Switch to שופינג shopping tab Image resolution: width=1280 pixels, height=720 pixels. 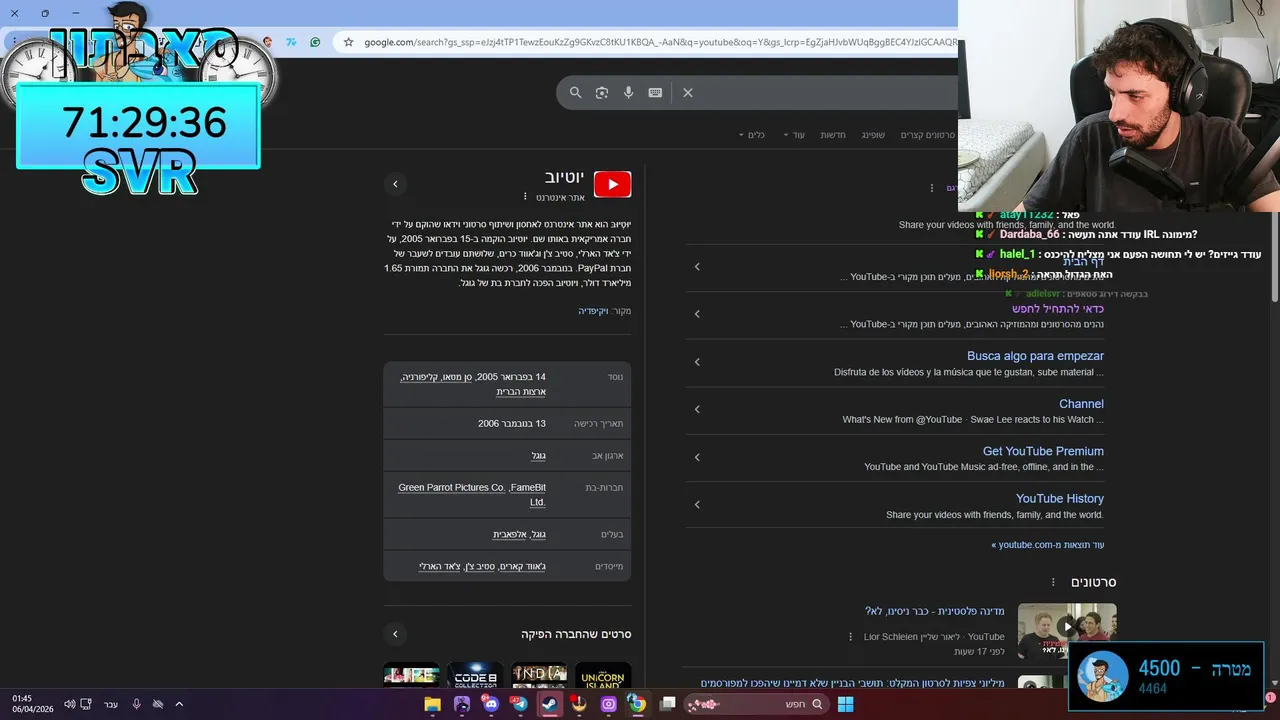click(x=873, y=135)
